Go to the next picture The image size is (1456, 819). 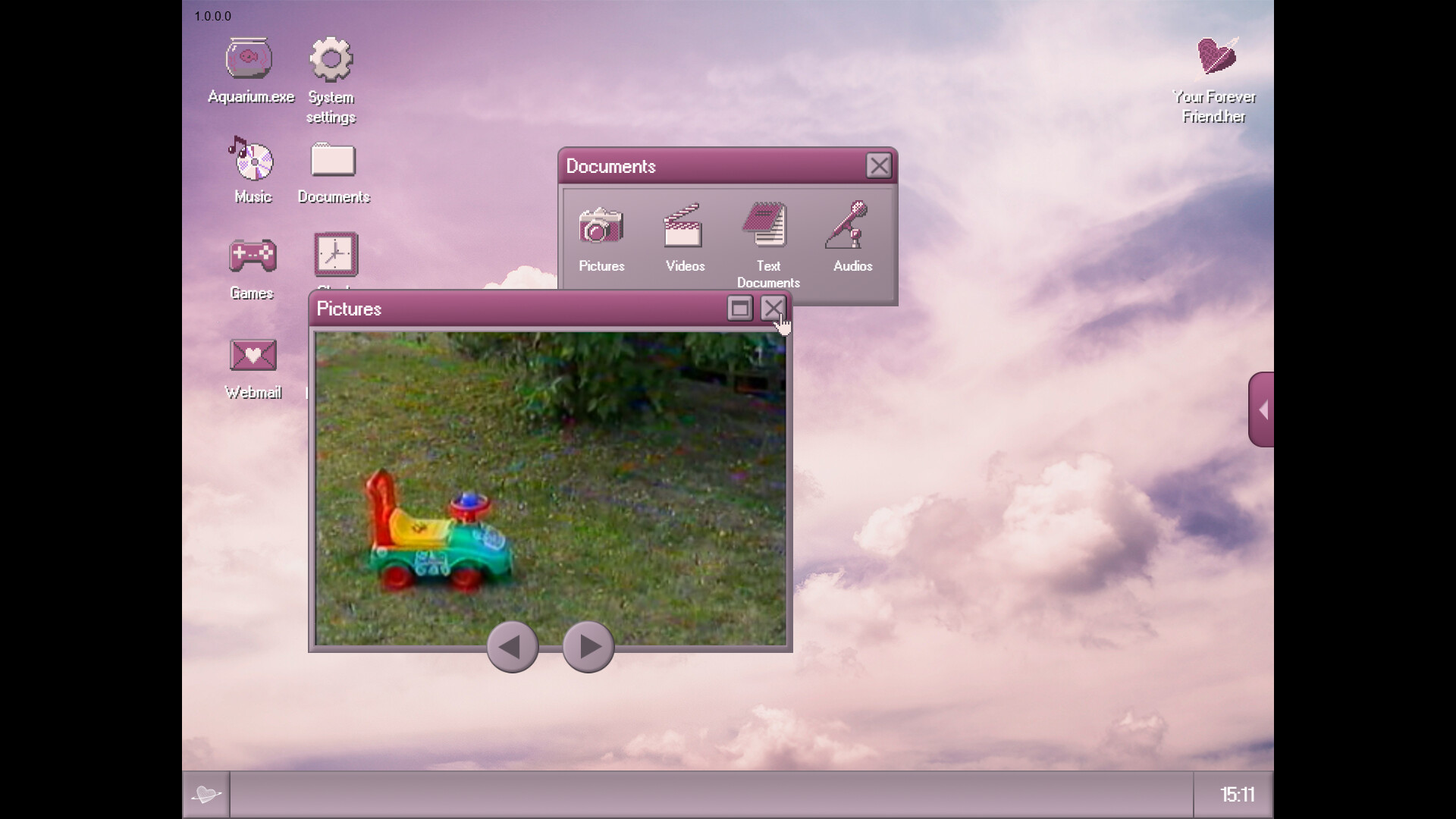point(588,647)
